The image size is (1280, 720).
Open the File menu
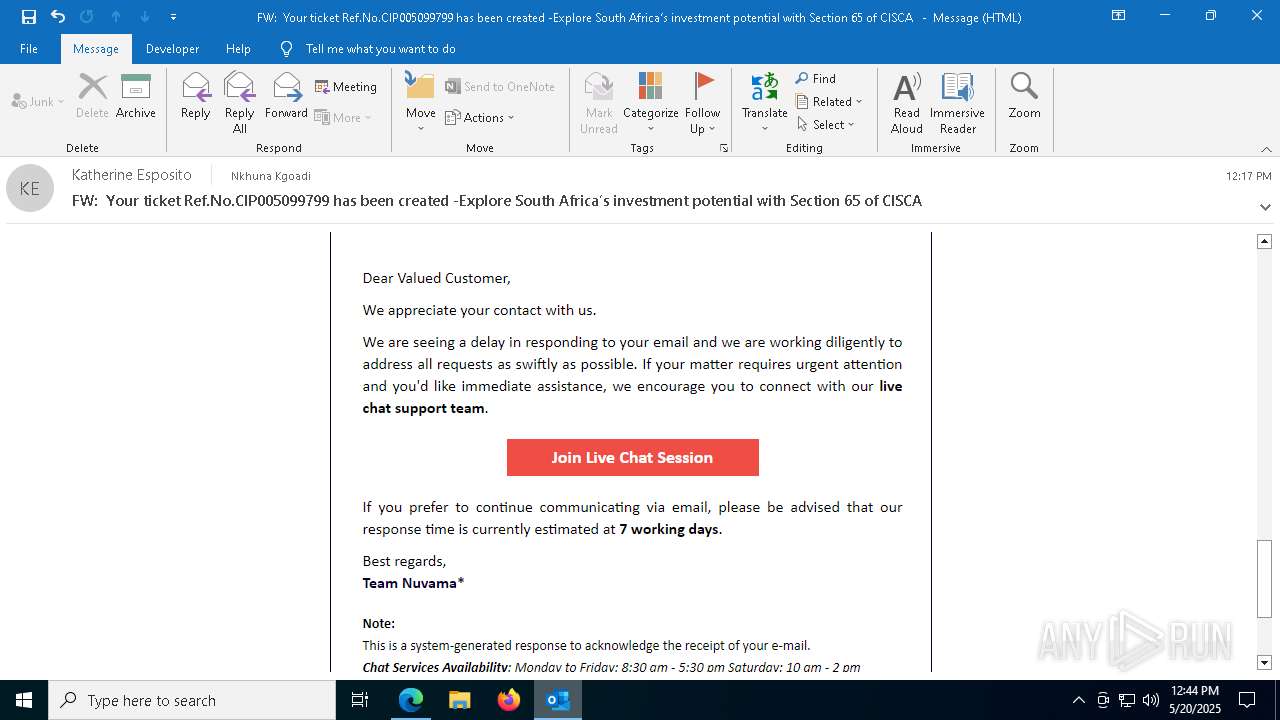click(x=29, y=48)
